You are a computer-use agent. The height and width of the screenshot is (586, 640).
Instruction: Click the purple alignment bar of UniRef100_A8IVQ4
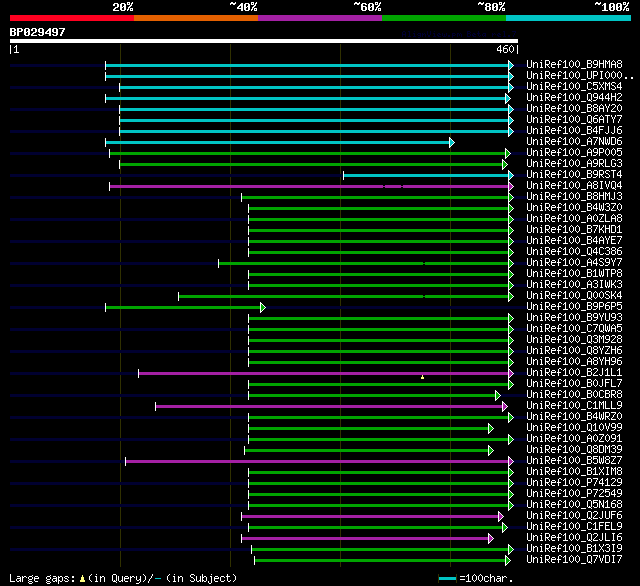pyautogui.click(x=309, y=186)
